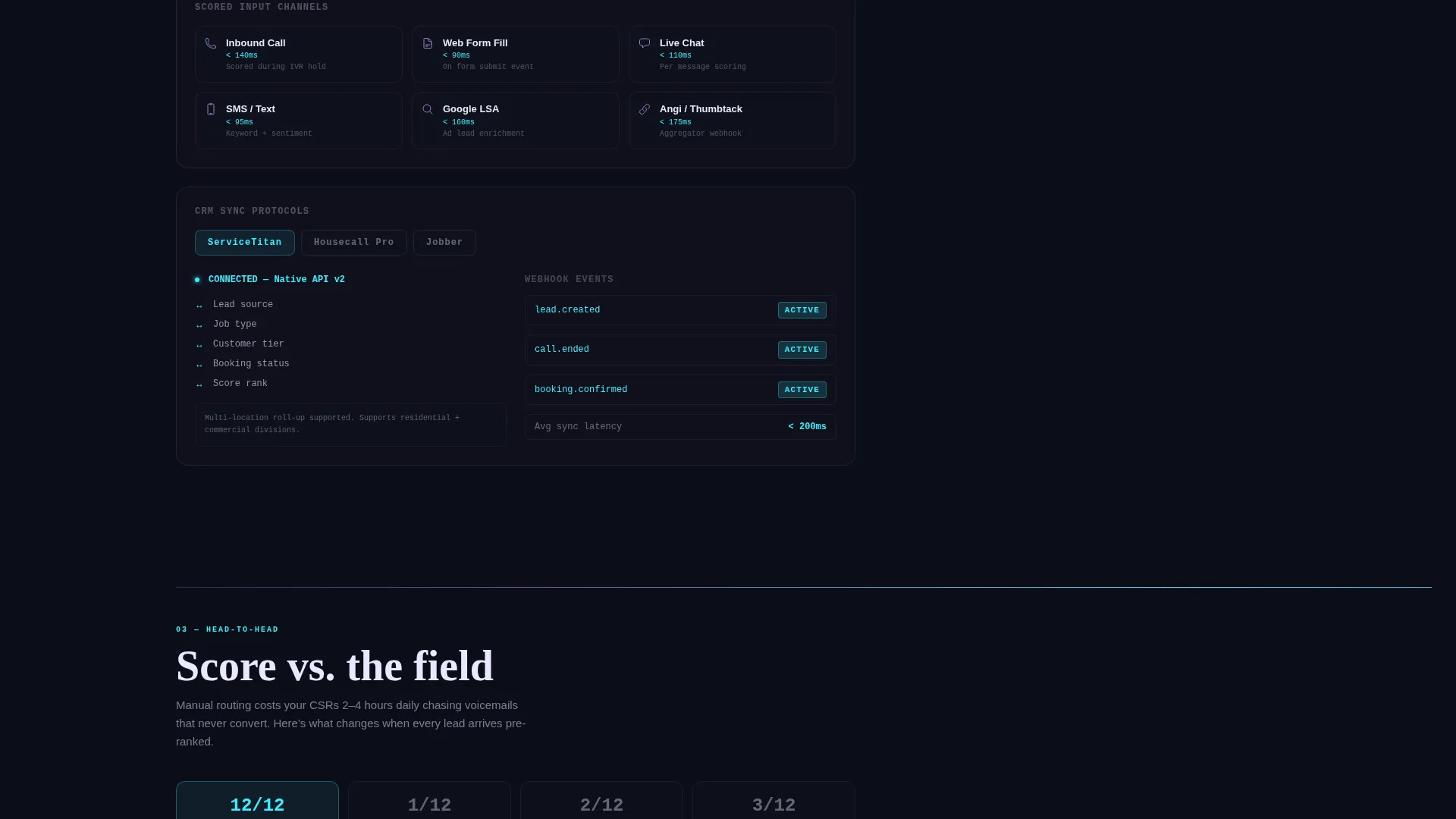
Task: Click the Customer tier field label
Action: pyautogui.click(x=249, y=344)
